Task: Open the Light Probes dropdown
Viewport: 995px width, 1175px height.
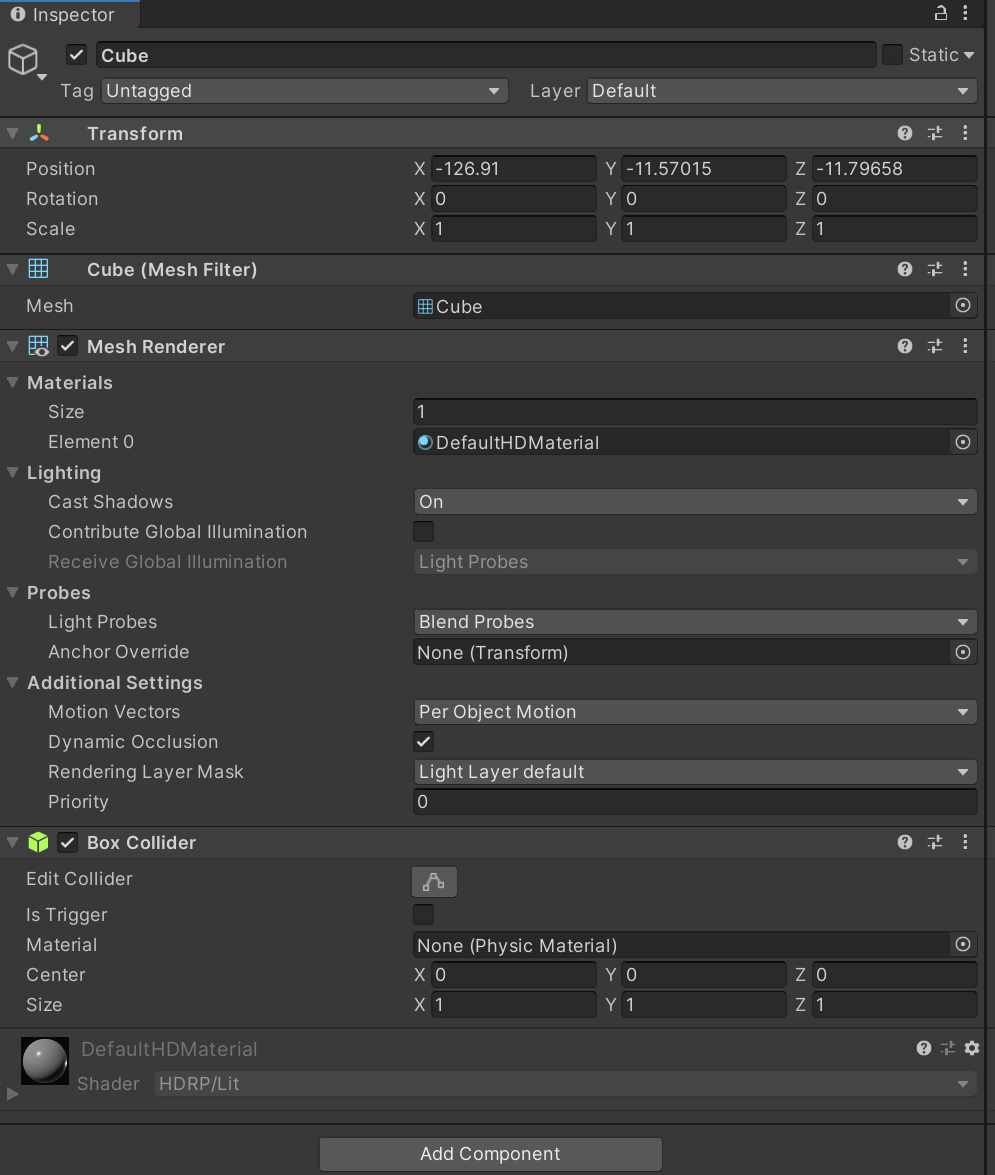Action: (x=695, y=621)
